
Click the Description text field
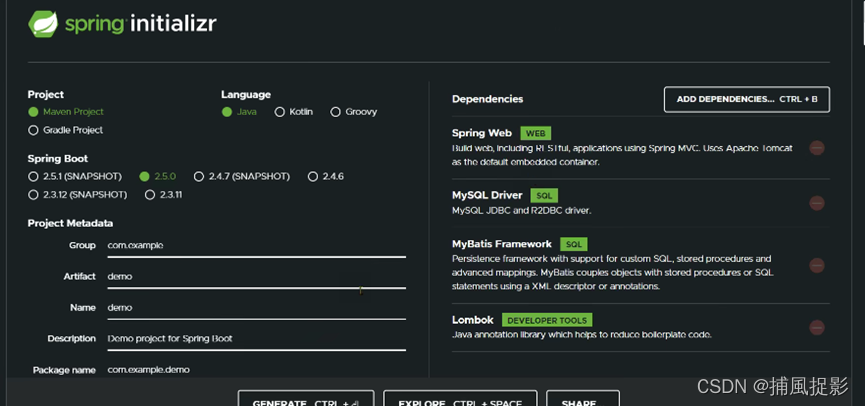(x=255, y=339)
